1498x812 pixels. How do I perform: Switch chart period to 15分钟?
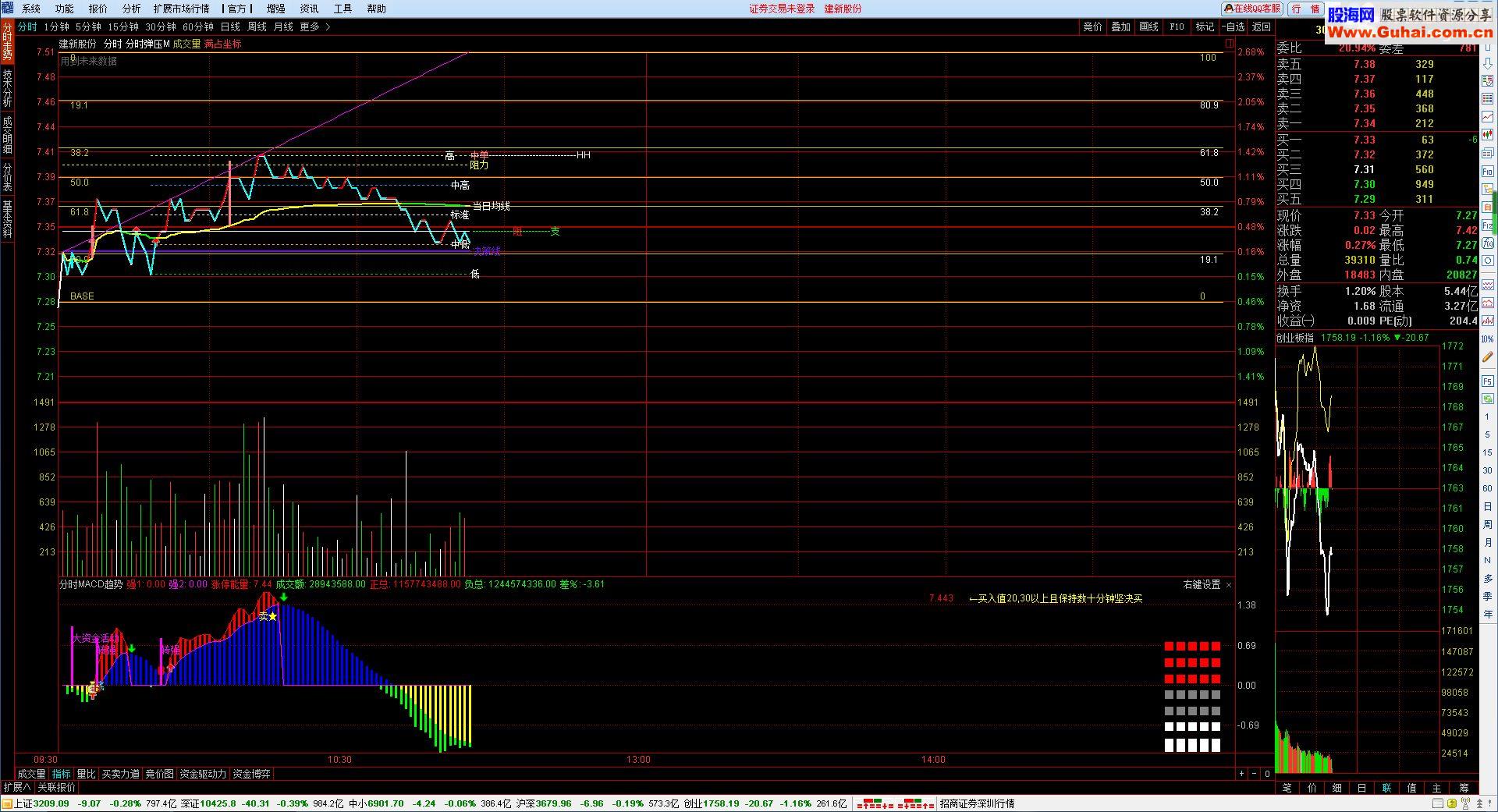point(122,27)
